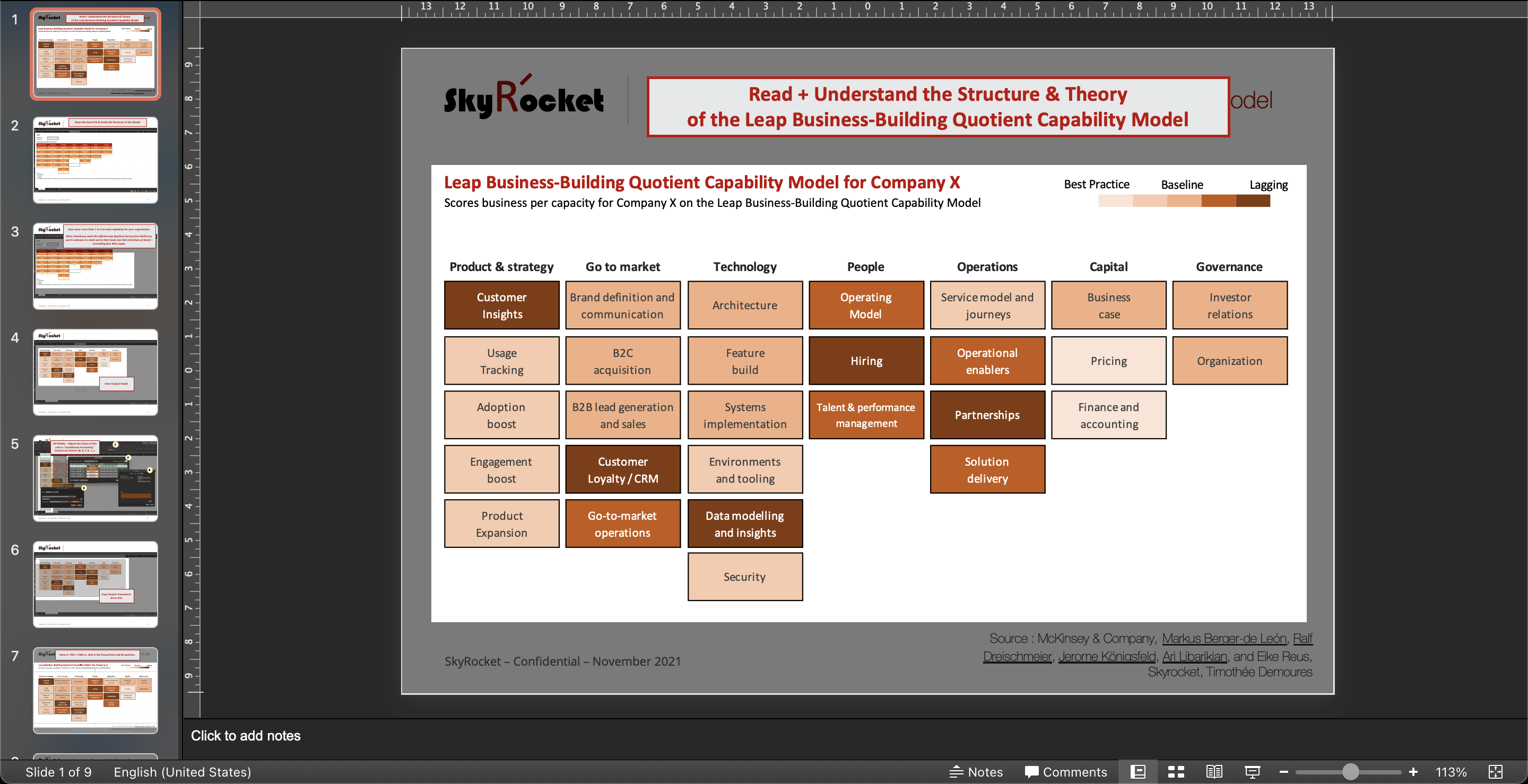Click the 'Adoption boost' box
The image size is (1528, 784).
click(502, 415)
